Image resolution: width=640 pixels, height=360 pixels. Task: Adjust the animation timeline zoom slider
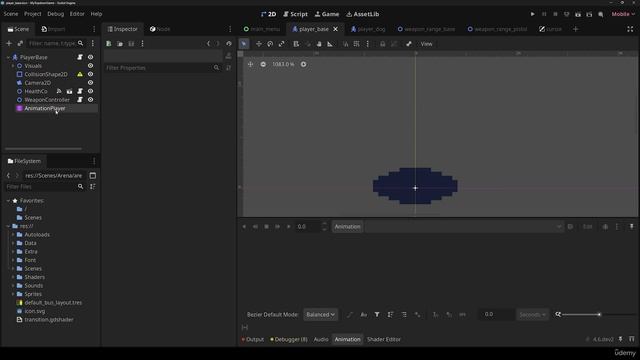581,314
